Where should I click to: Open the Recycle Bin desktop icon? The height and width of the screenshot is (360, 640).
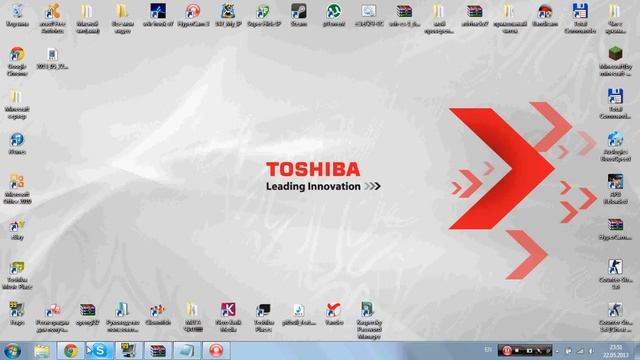point(17,15)
